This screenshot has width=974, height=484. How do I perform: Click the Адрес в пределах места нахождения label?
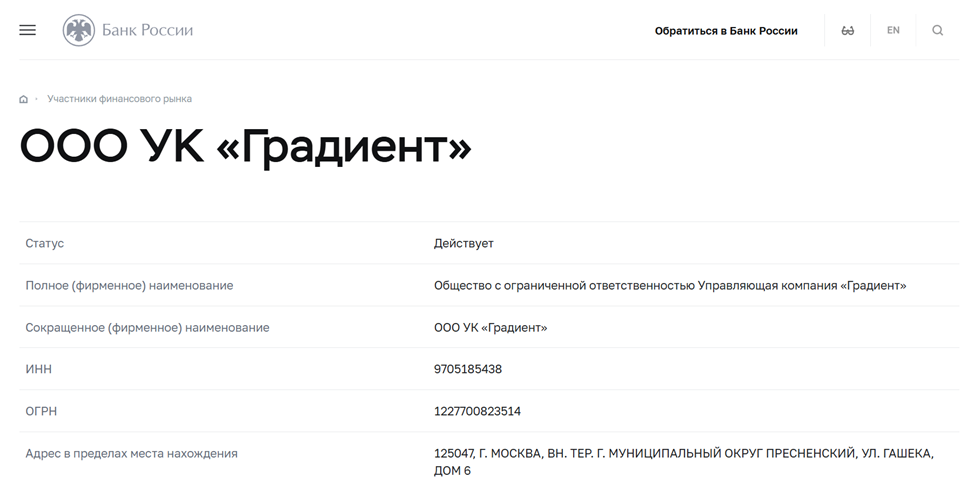131,454
